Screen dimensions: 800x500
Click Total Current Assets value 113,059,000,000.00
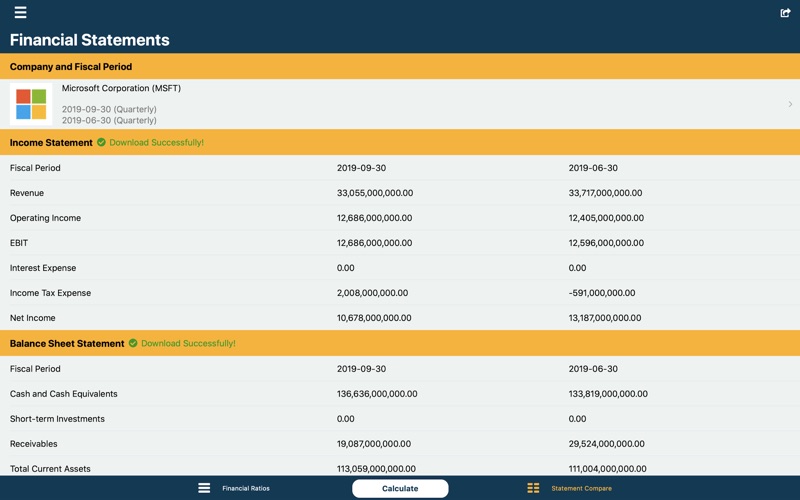[x=377, y=469]
